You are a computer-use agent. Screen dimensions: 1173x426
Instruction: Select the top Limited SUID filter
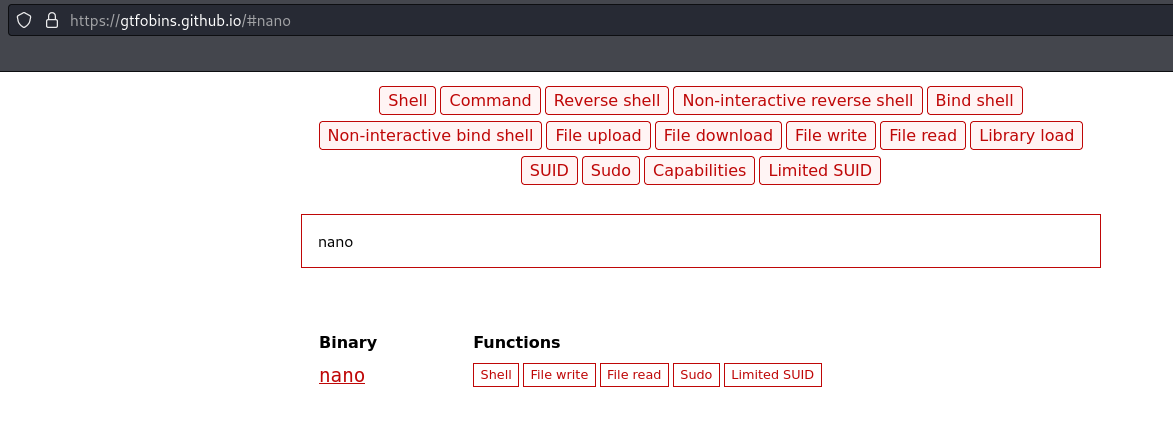click(x=819, y=170)
